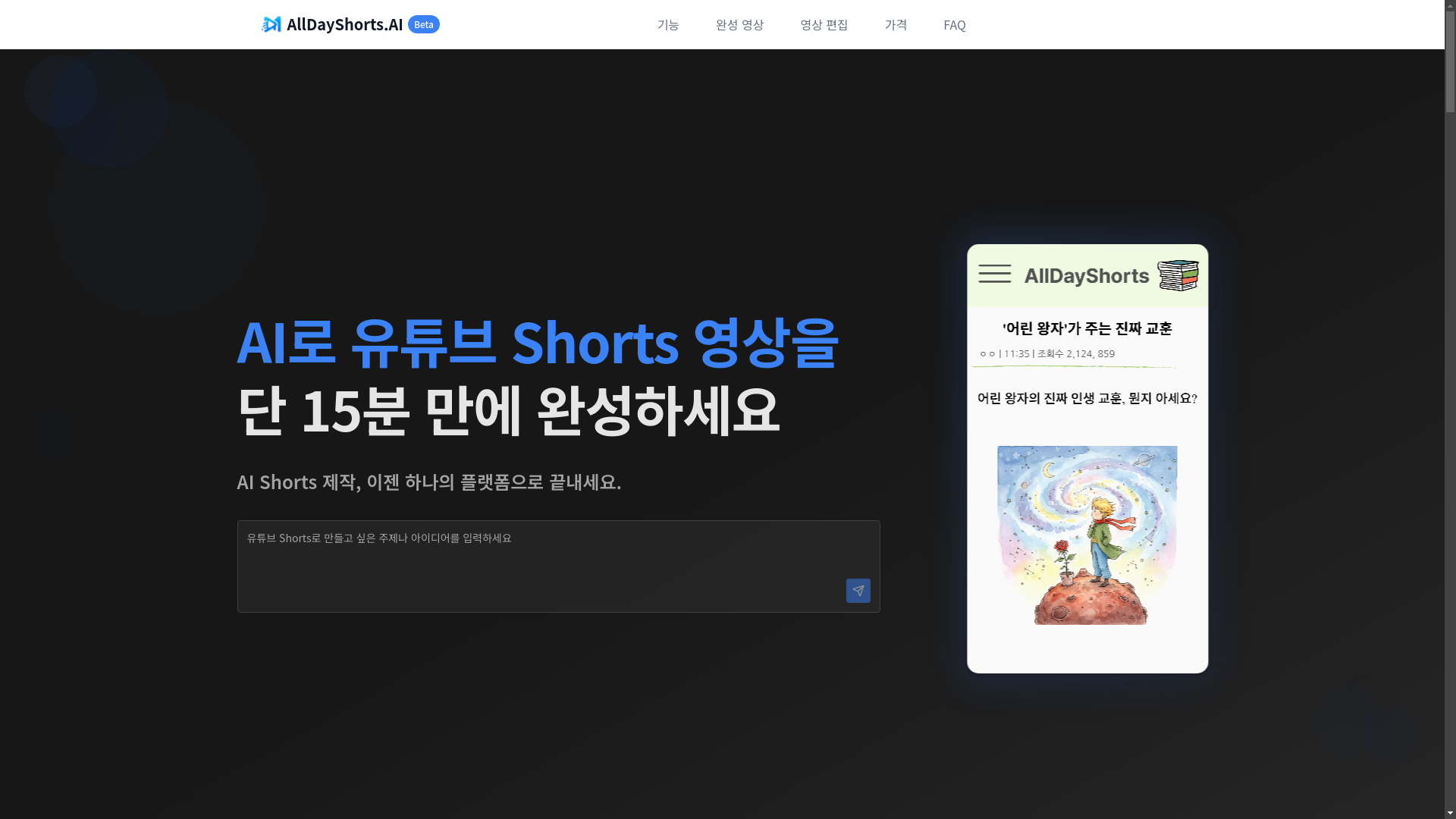Click the blue Beta badge
The width and height of the screenshot is (1456, 819).
[x=423, y=24]
